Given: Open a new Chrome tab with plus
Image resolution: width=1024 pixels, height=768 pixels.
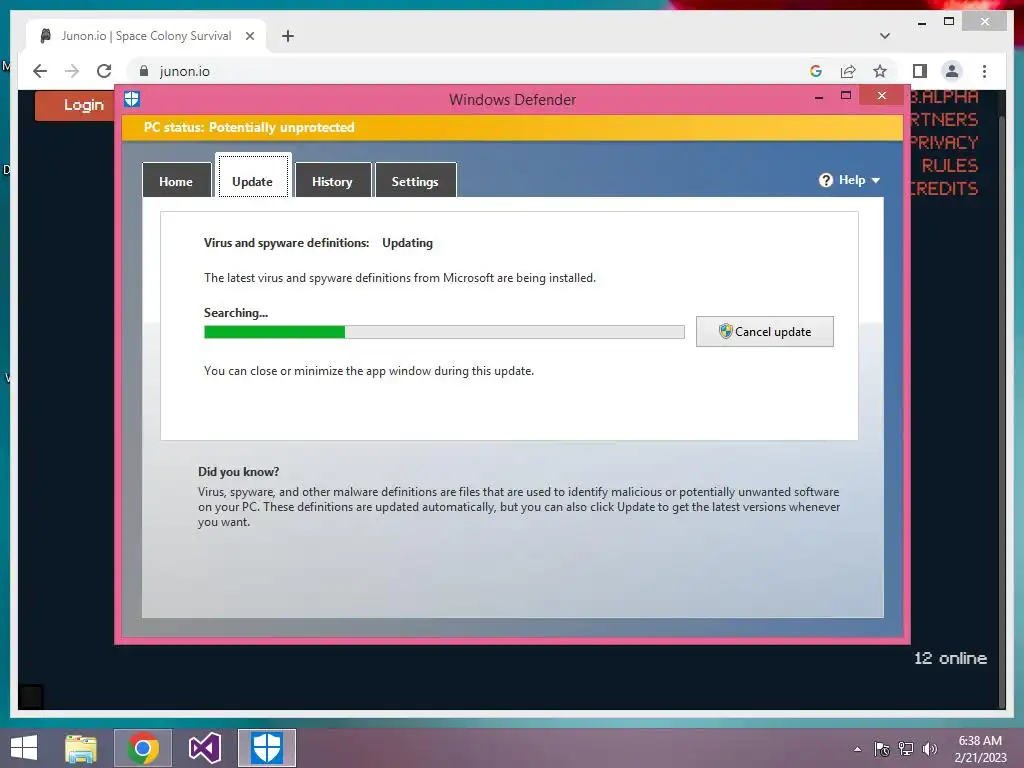Looking at the screenshot, I should [288, 36].
